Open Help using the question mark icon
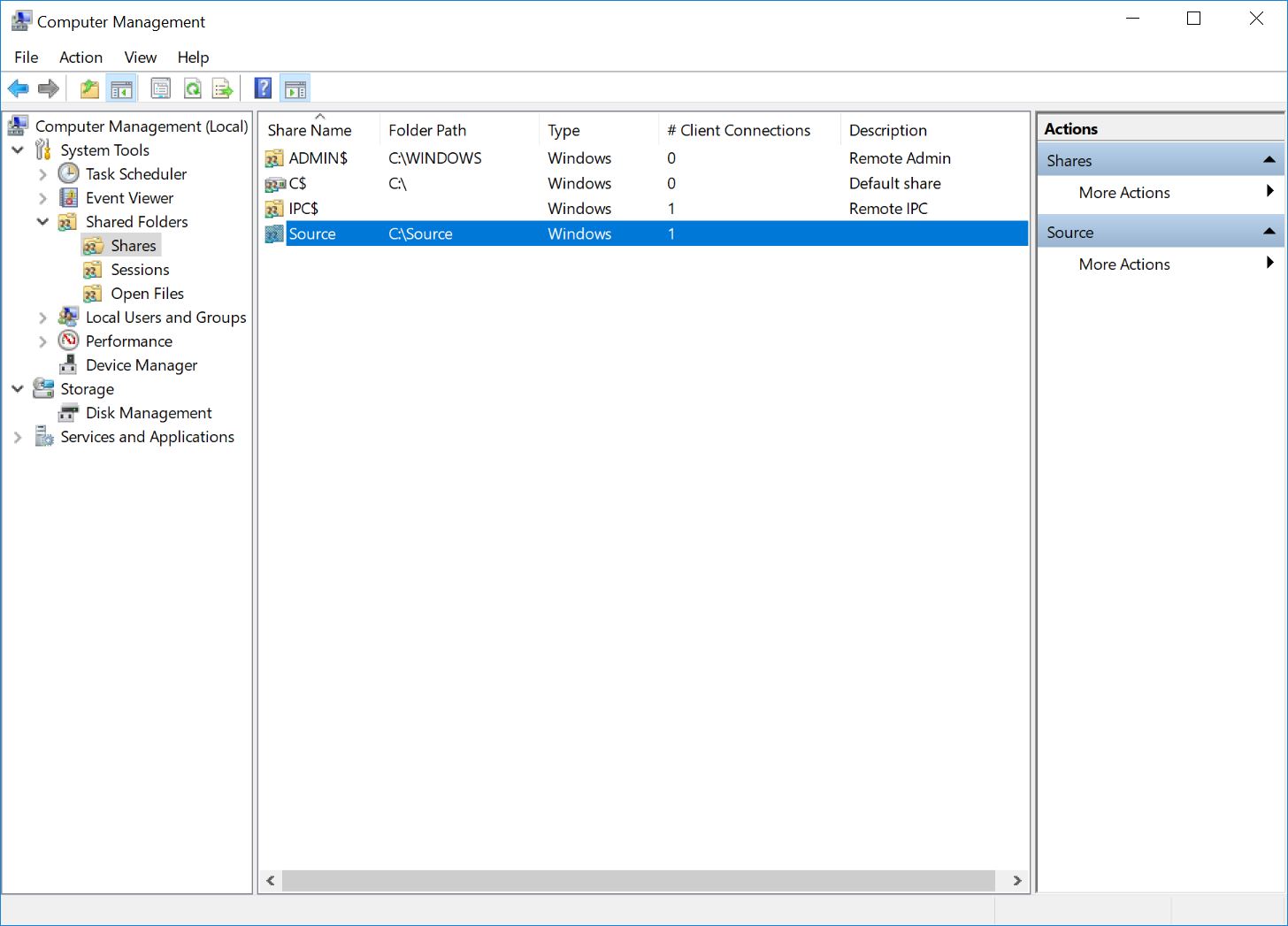The height and width of the screenshot is (926, 1288). (263, 88)
